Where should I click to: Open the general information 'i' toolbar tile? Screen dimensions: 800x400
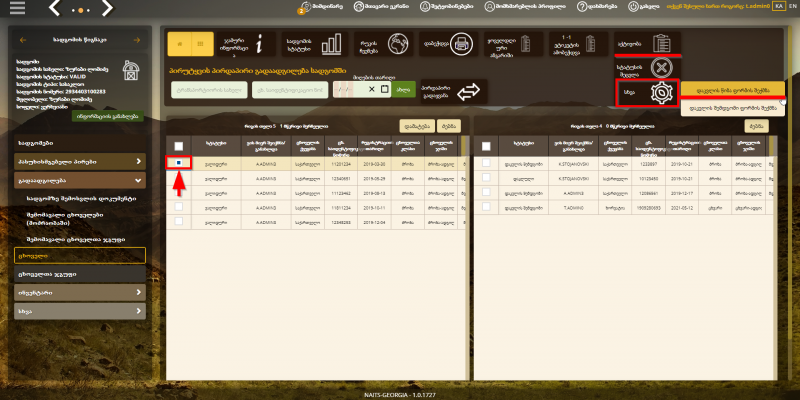click(x=246, y=44)
